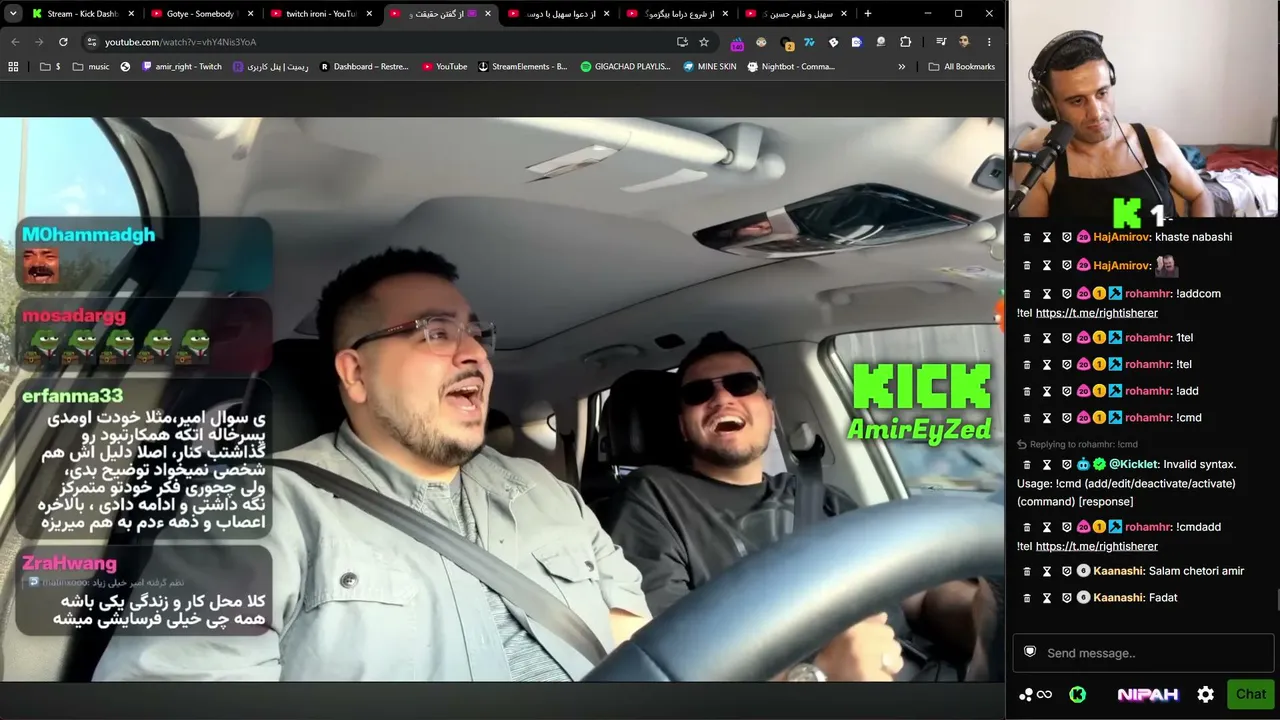Close the twitch ironi YouTube tab
Image resolution: width=1280 pixels, height=720 pixels.
coord(369,14)
